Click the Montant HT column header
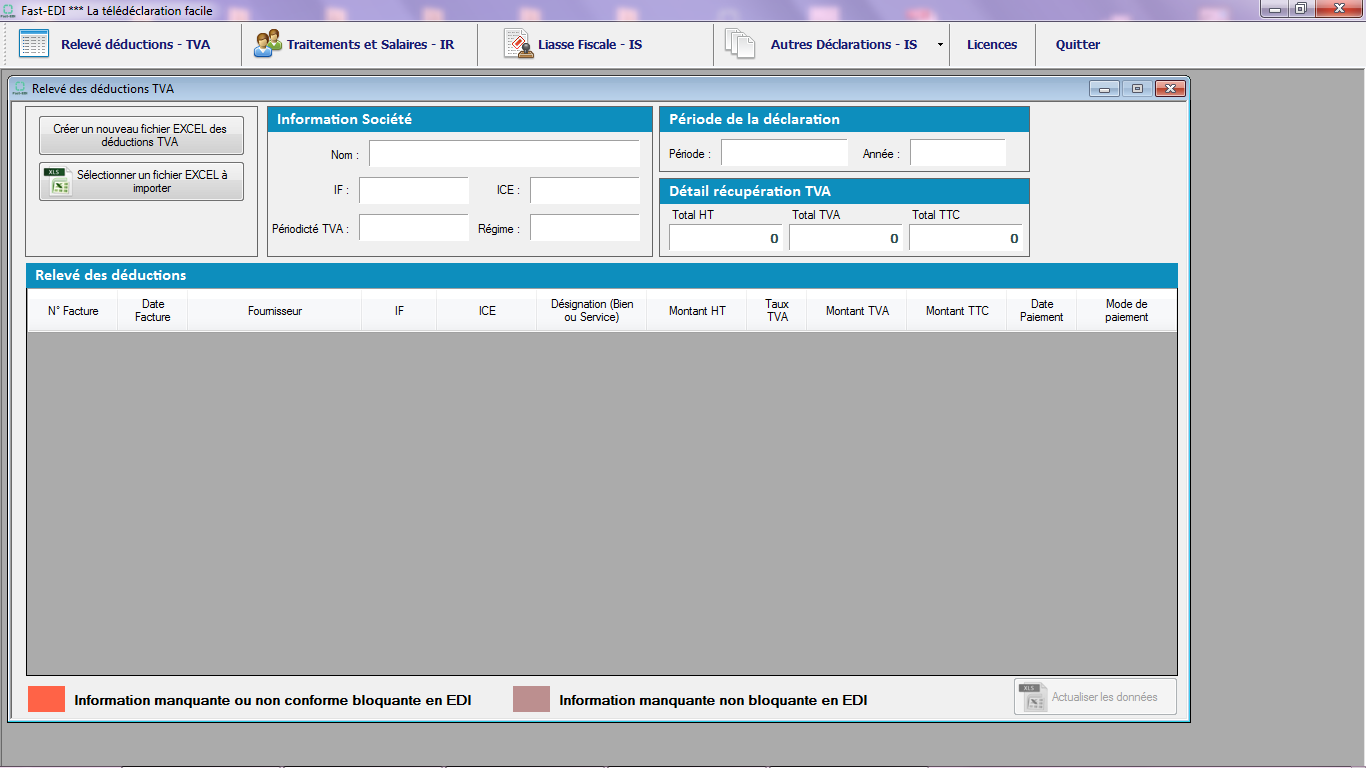 [x=697, y=311]
